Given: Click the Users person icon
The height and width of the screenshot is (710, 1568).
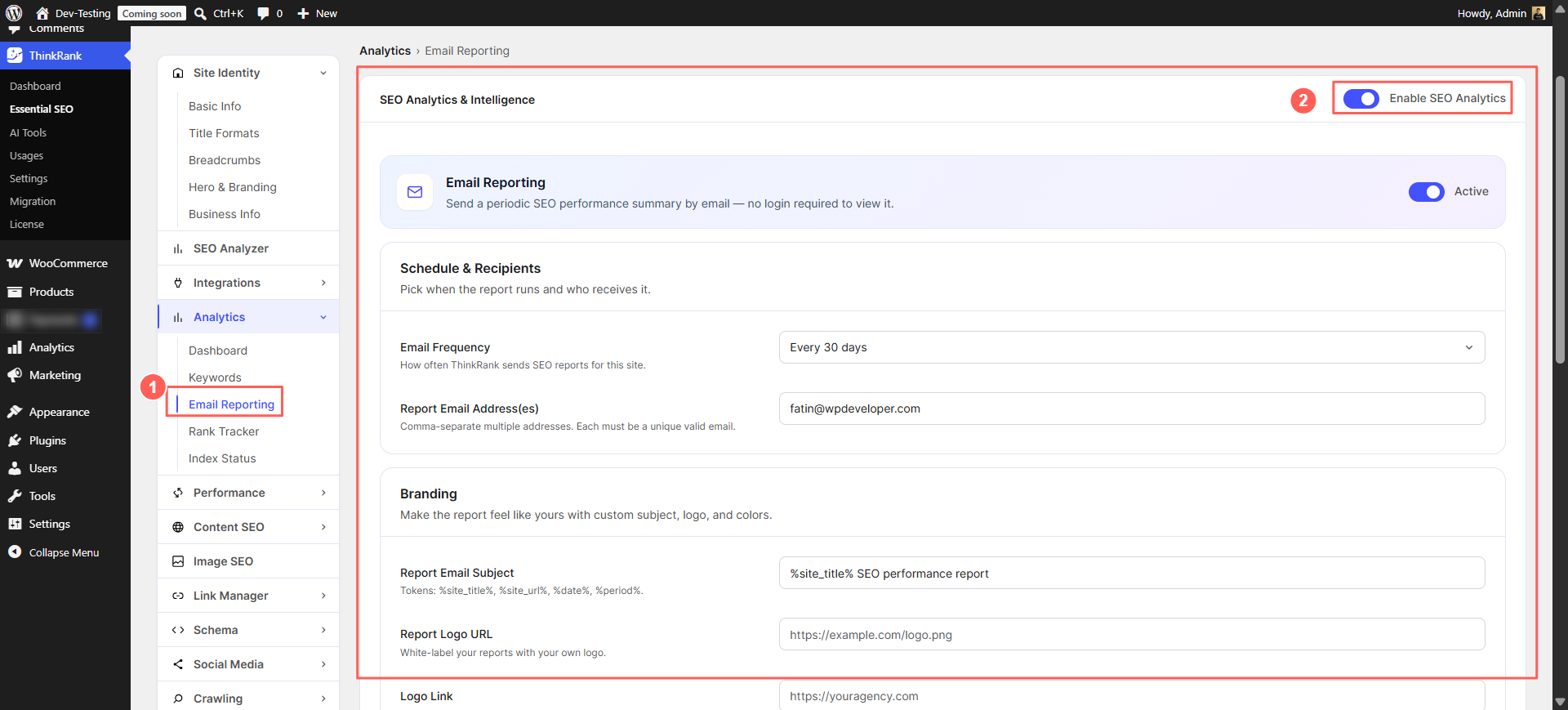Looking at the screenshot, I should coord(15,468).
